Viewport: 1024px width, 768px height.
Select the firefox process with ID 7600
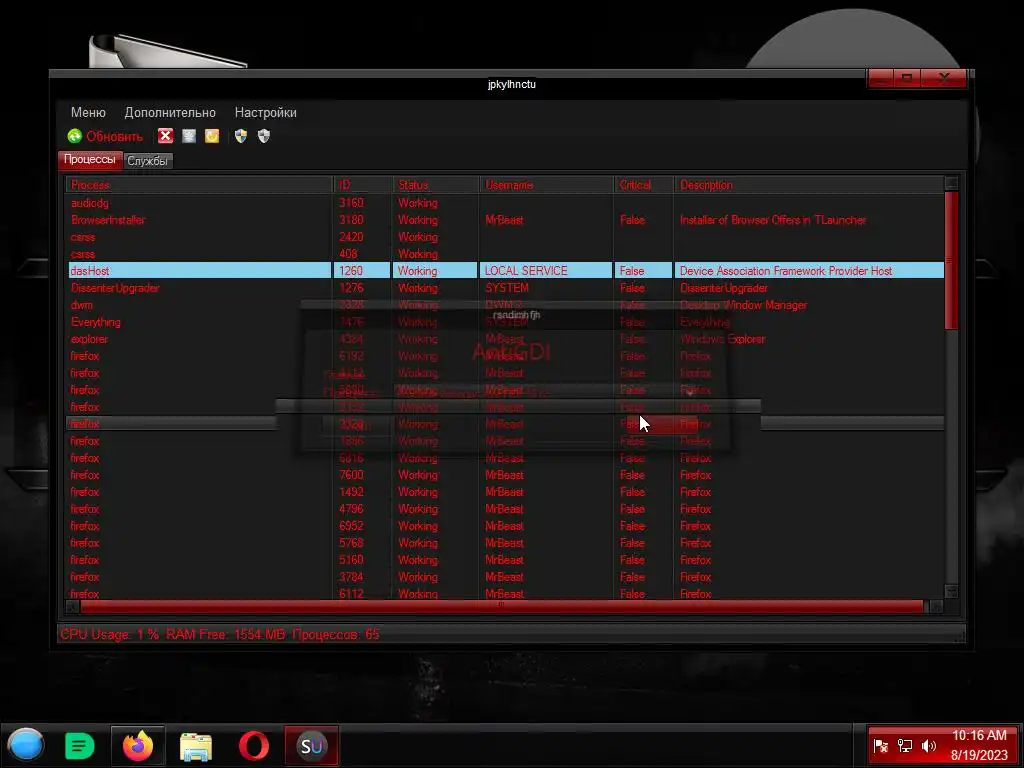[x=506, y=475]
